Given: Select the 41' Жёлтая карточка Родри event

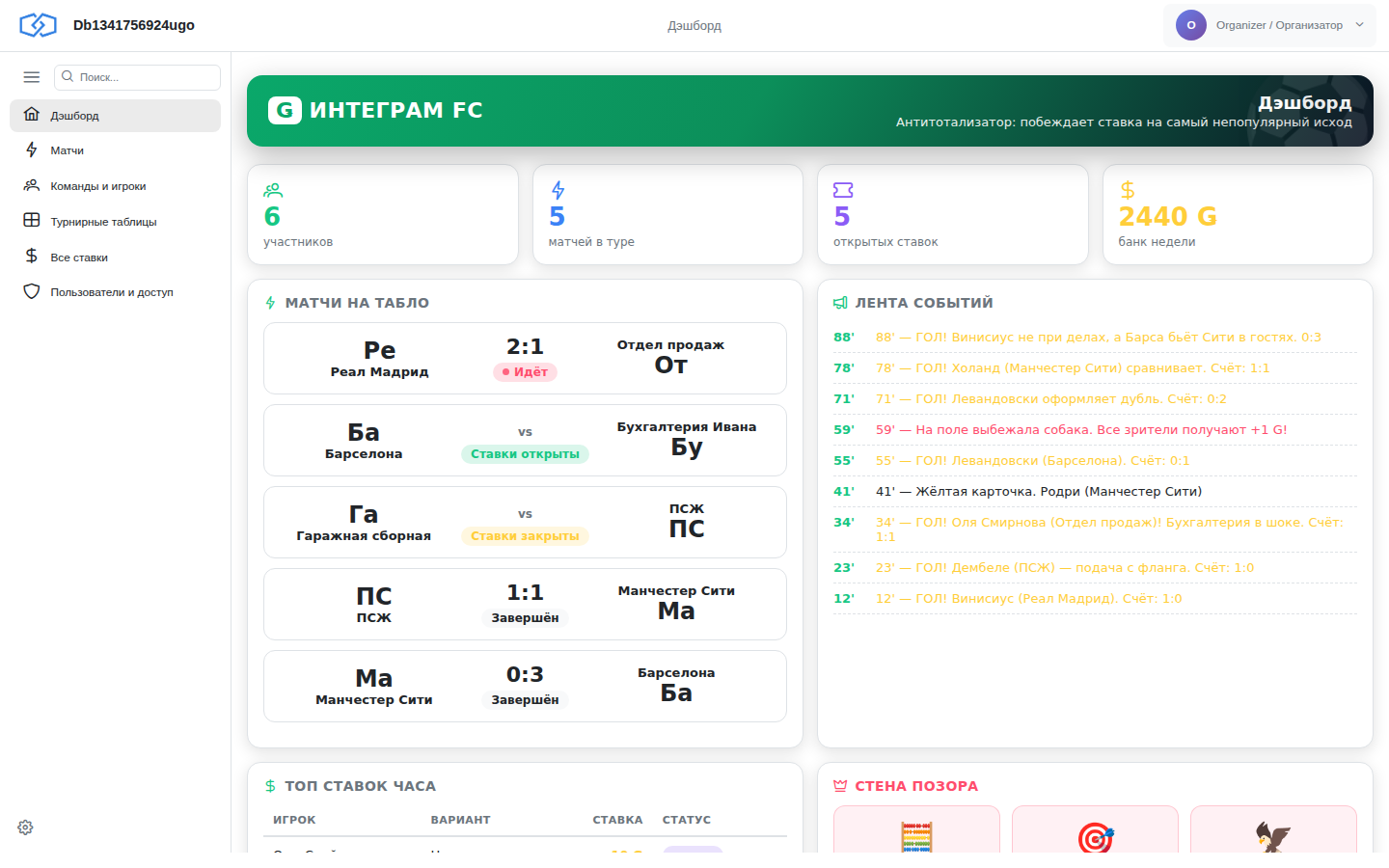Looking at the screenshot, I should [1095, 492].
